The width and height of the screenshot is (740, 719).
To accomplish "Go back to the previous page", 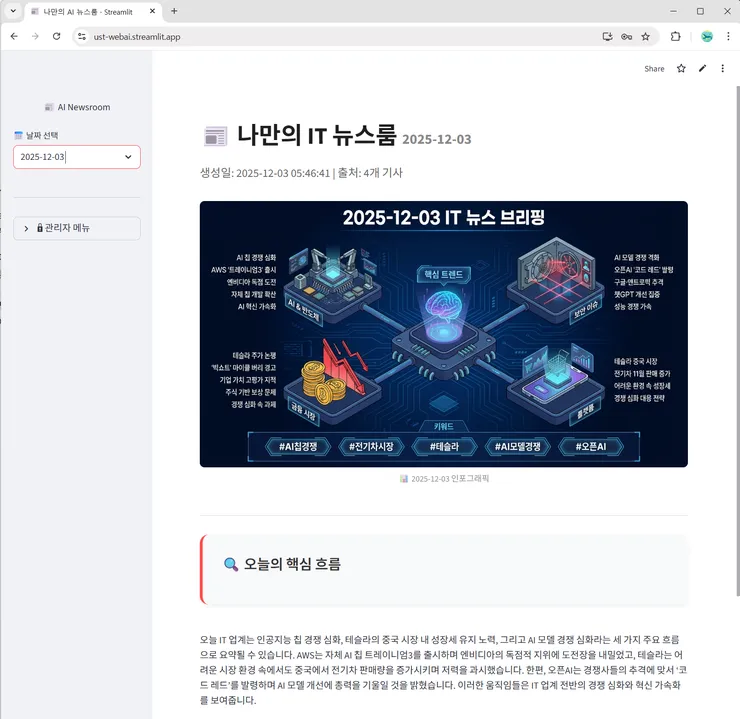I will 14,36.
